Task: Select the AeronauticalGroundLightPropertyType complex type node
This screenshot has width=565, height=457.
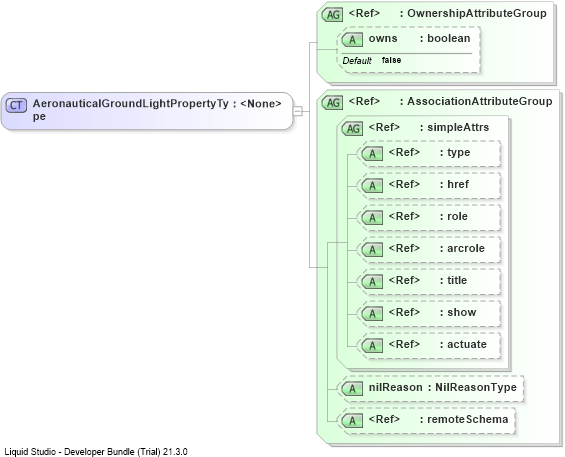Action: click(x=147, y=111)
